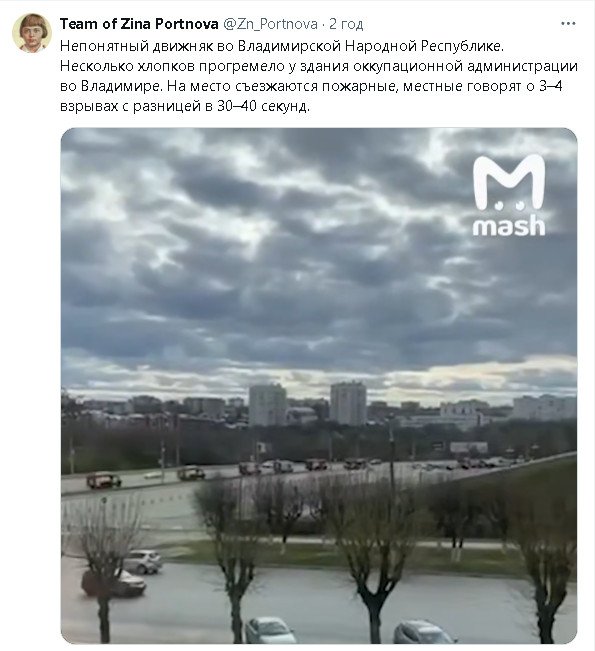Click the silver car parked at bottom center
Viewport: 595px width, 651px height.
click(x=270, y=631)
